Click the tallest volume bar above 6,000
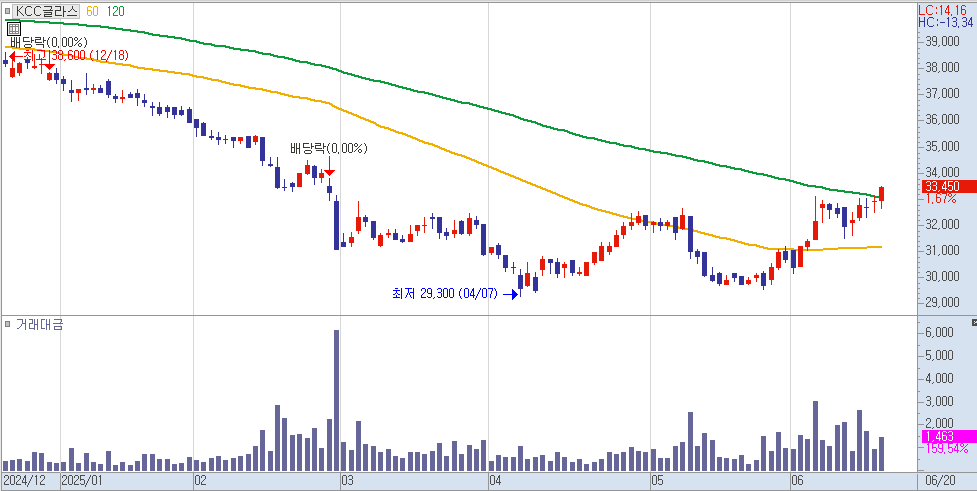The image size is (977, 491). point(336,401)
